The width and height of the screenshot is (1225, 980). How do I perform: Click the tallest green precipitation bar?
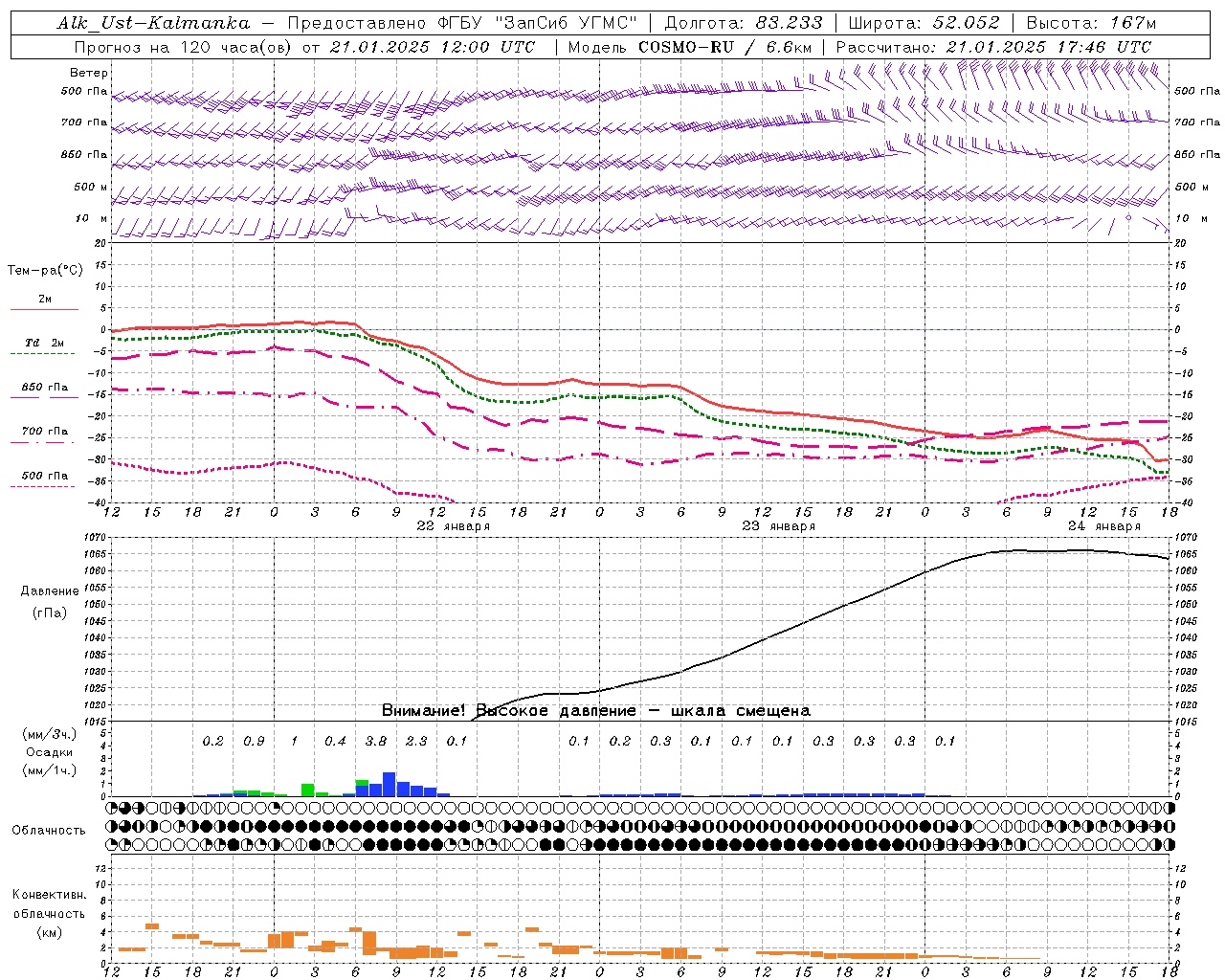tap(308, 791)
